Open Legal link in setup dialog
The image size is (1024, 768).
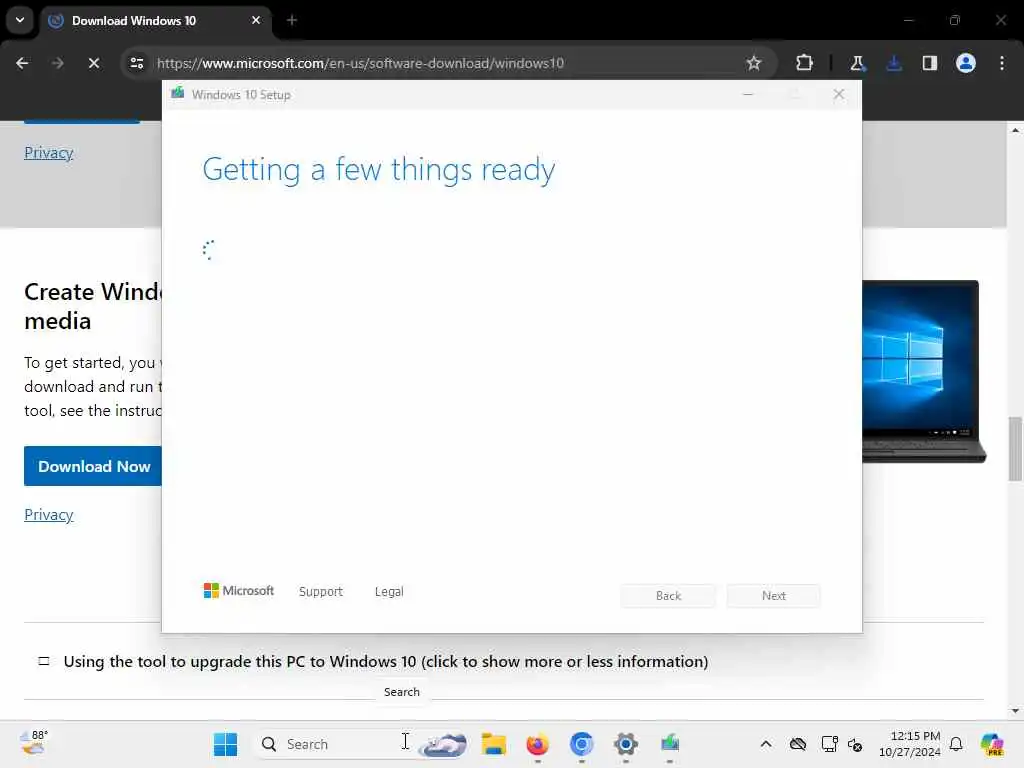tap(389, 592)
